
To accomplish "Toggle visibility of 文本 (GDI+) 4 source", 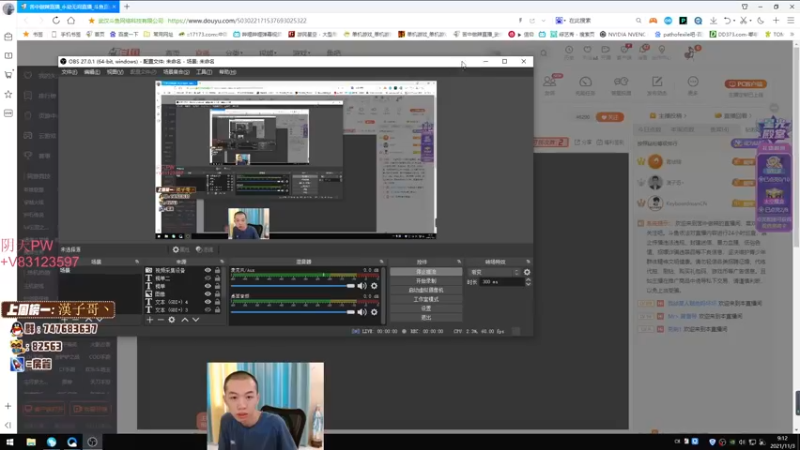I will coord(207,302).
